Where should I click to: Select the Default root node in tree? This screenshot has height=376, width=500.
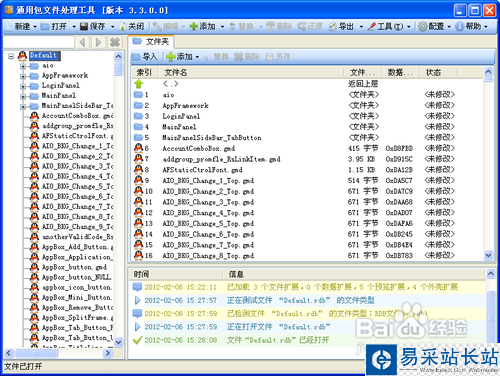pyautogui.click(x=44, y=55)
